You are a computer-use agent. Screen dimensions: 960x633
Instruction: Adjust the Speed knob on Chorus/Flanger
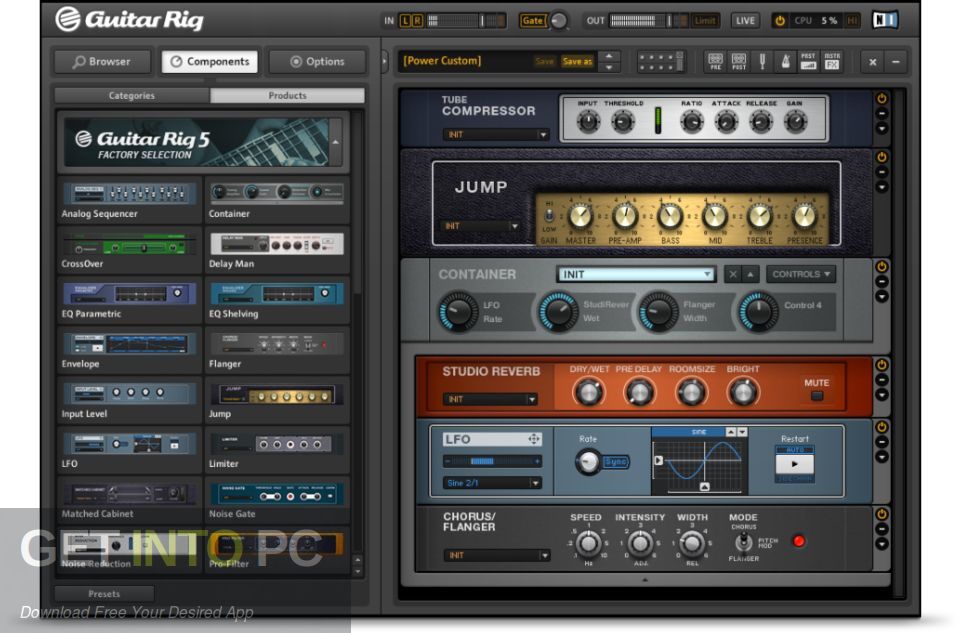(589, 545)
